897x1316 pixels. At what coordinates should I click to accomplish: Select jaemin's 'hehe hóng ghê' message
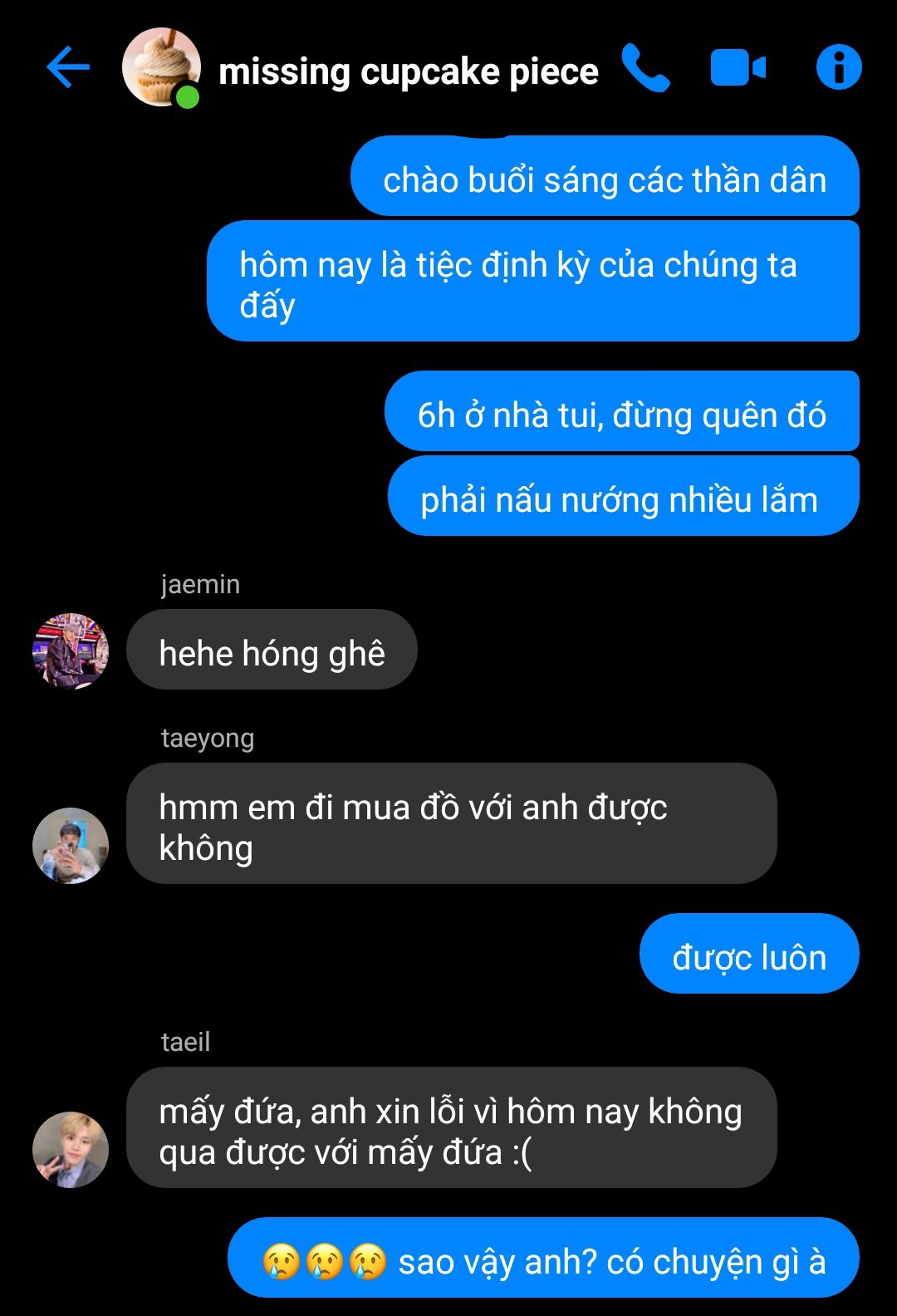tap(272, 650)
